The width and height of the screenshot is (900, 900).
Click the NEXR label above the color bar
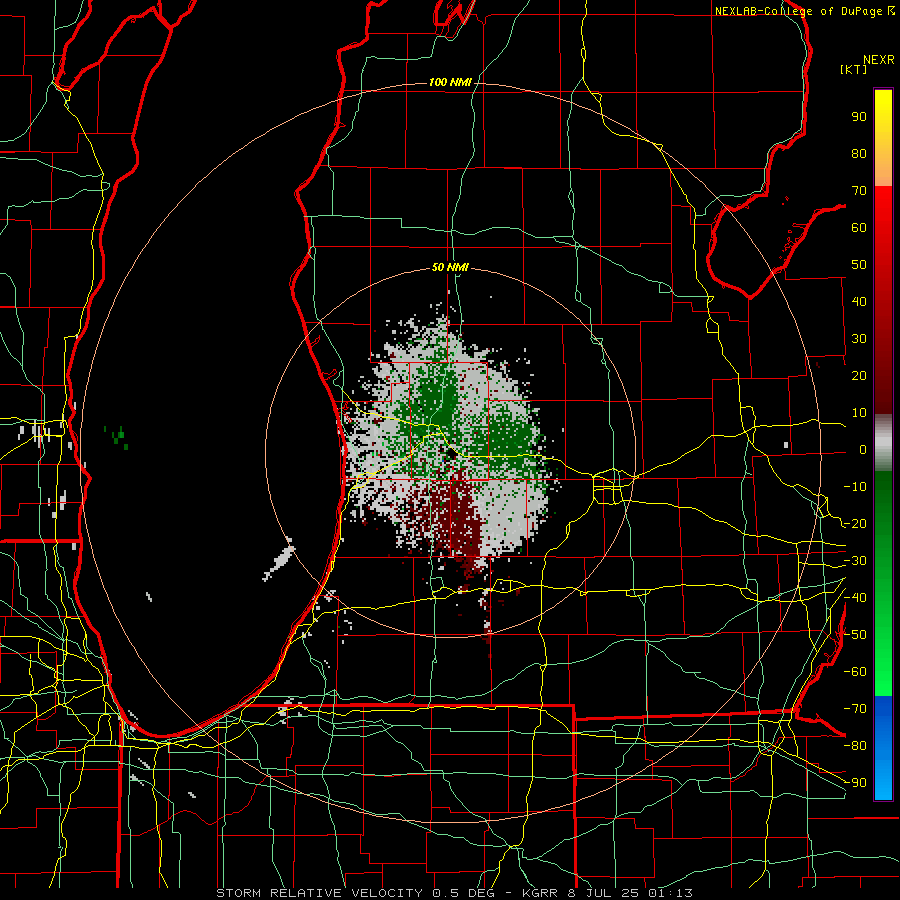pyautogui.click(x=879, y=60)
